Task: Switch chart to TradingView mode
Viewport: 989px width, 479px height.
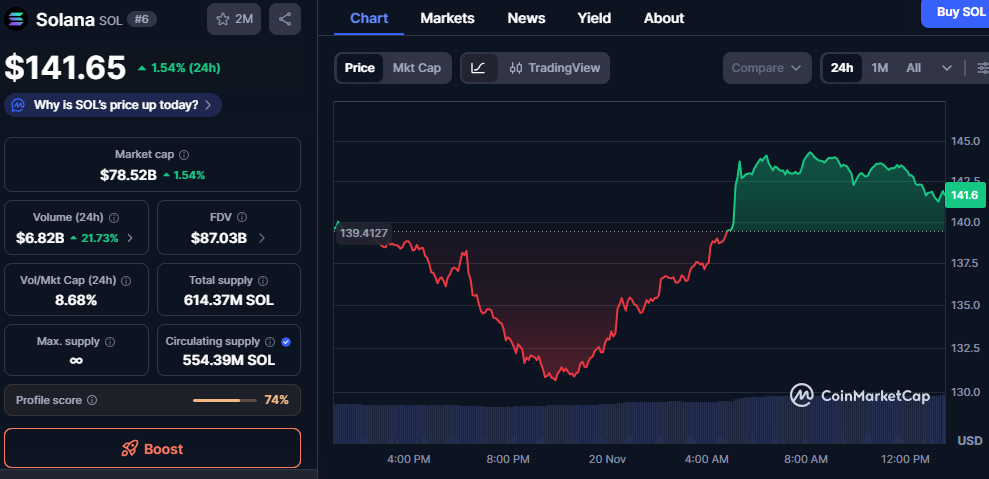Action: pyautogui.click(x=555, y=68)
